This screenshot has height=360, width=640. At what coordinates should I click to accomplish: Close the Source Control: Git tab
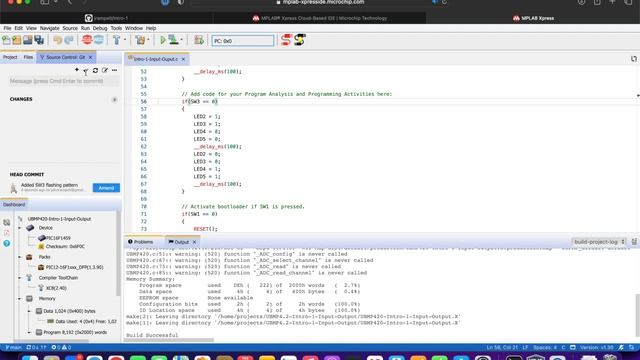click(x=91, y=57)
